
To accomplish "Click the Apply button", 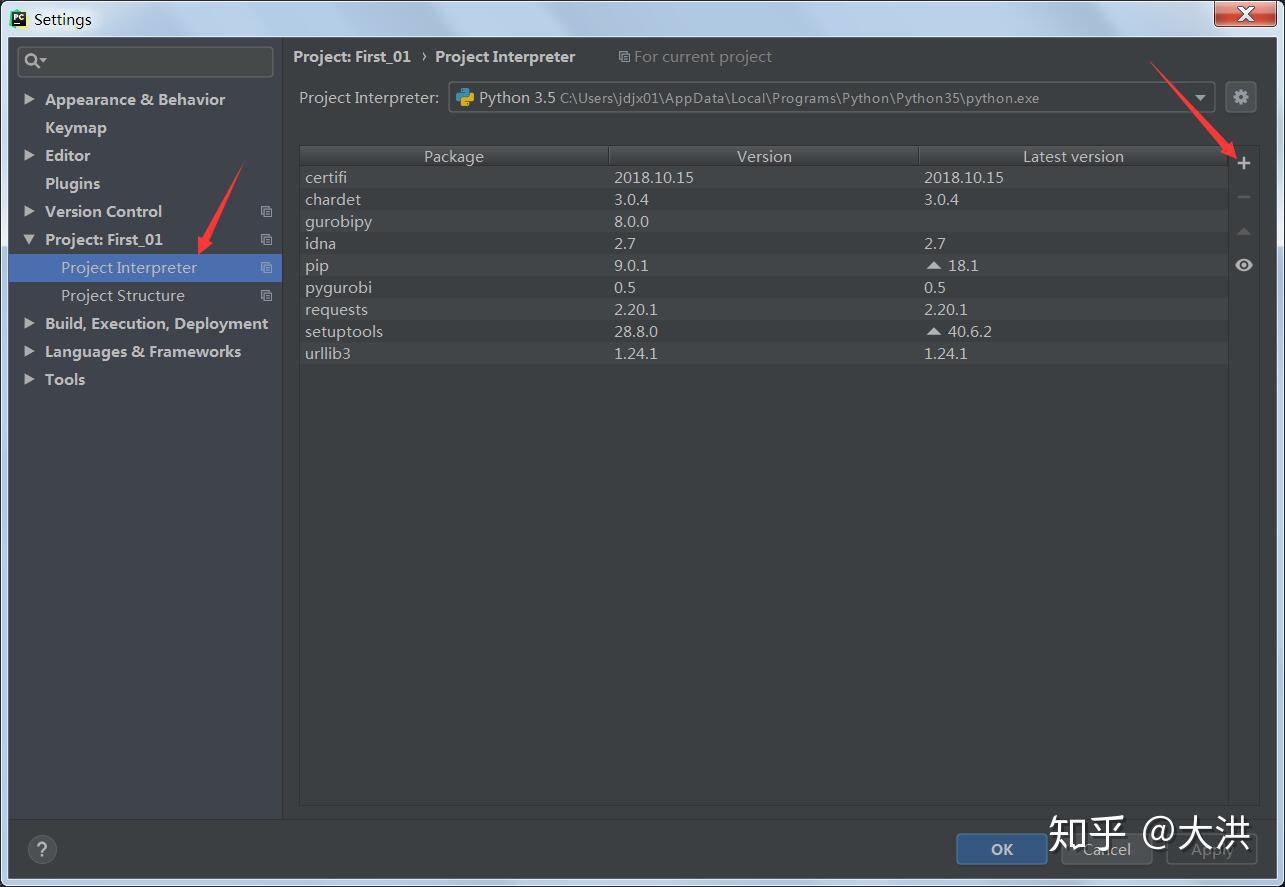I will [1211, 849].
